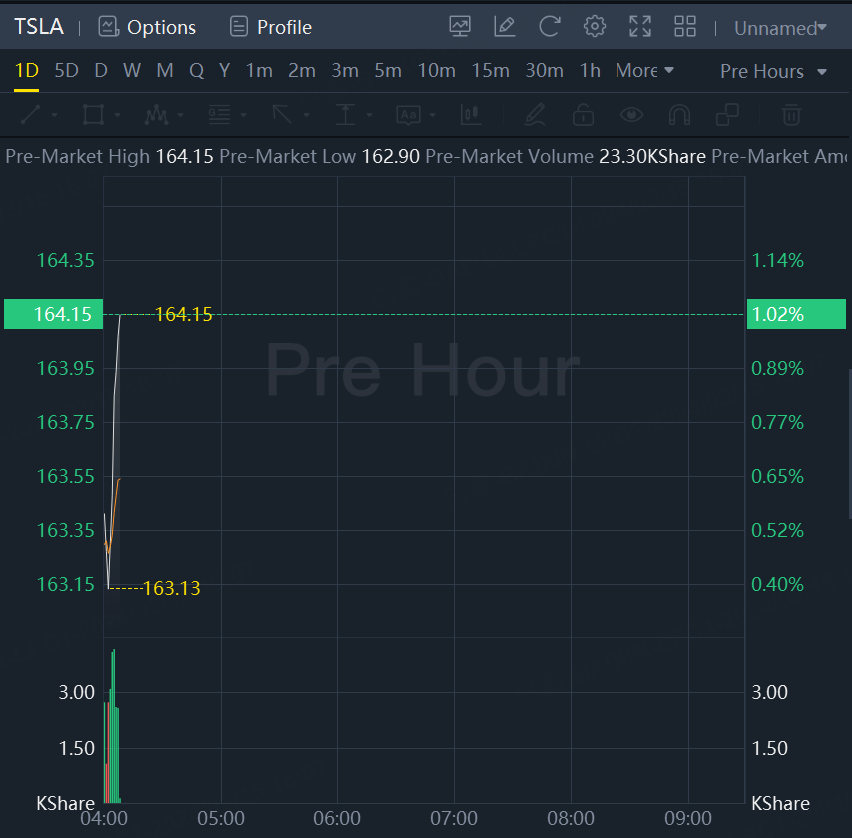
Task: Select the 15m interval
Action: click(490, 71)
